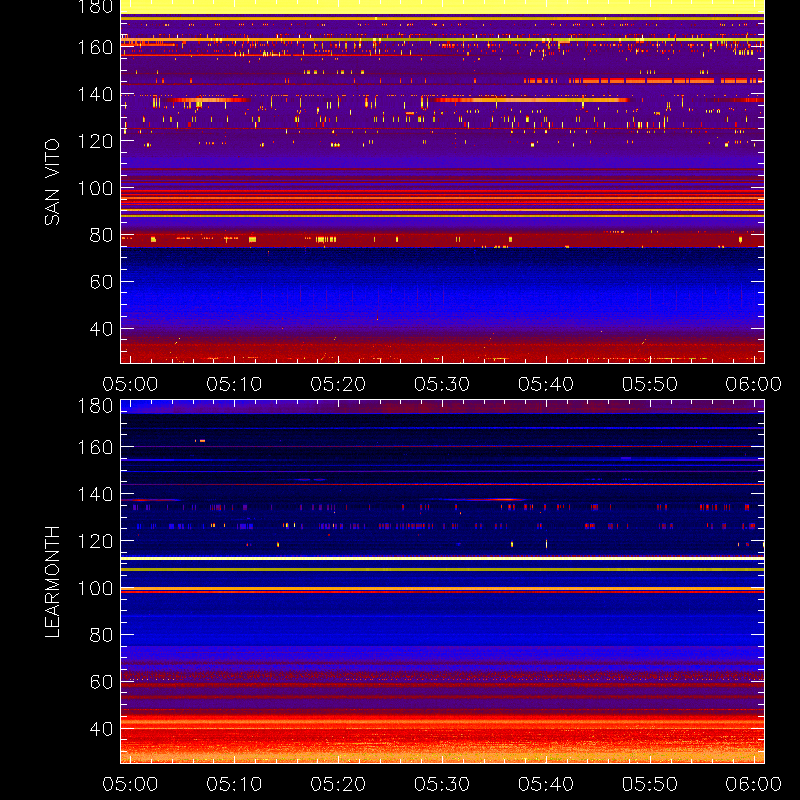Click the SAN VITO axis label

(x=52, y=182)
